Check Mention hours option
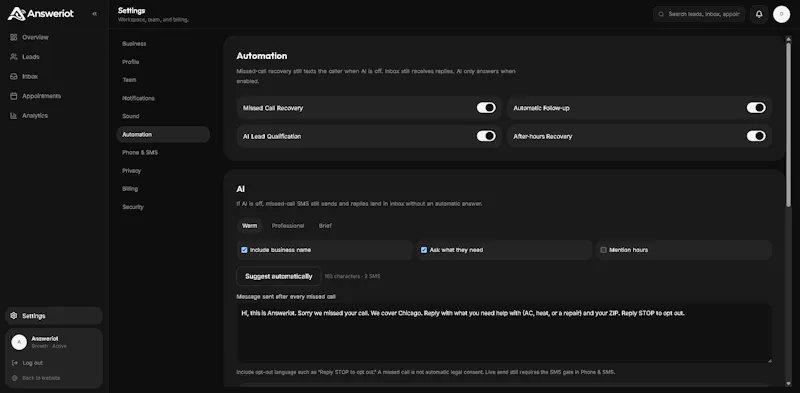The width and height of the screenshot is (800, 393). point(604,250)
